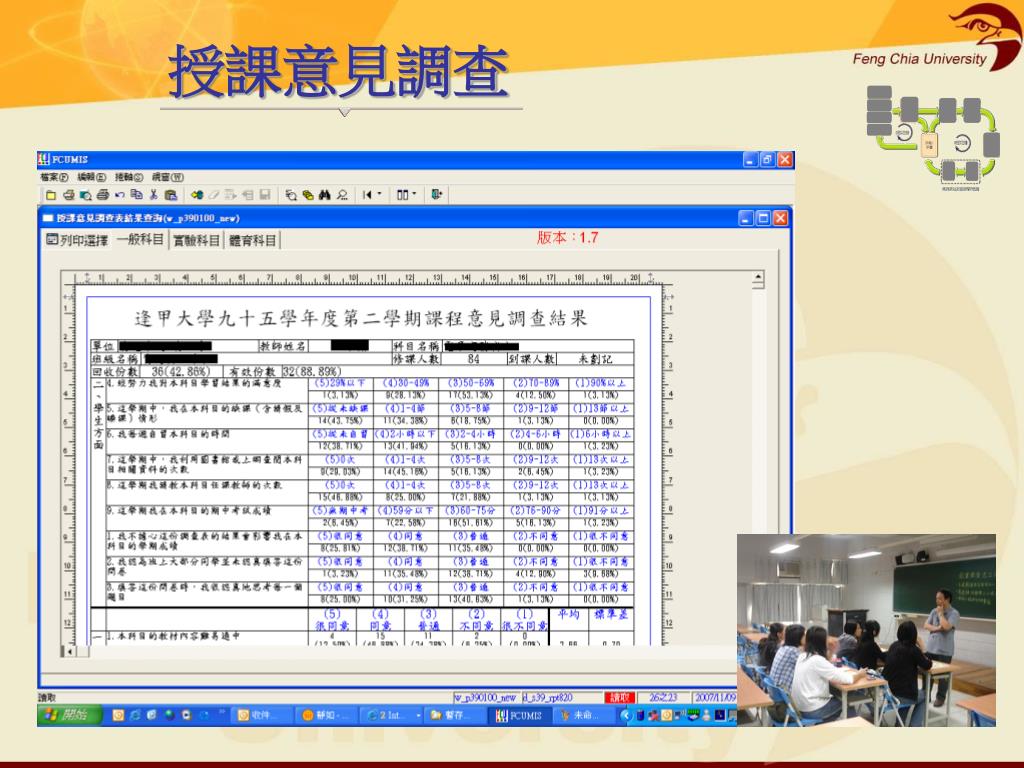Click the red 讀取 status bar indicator

pos(619,697)
